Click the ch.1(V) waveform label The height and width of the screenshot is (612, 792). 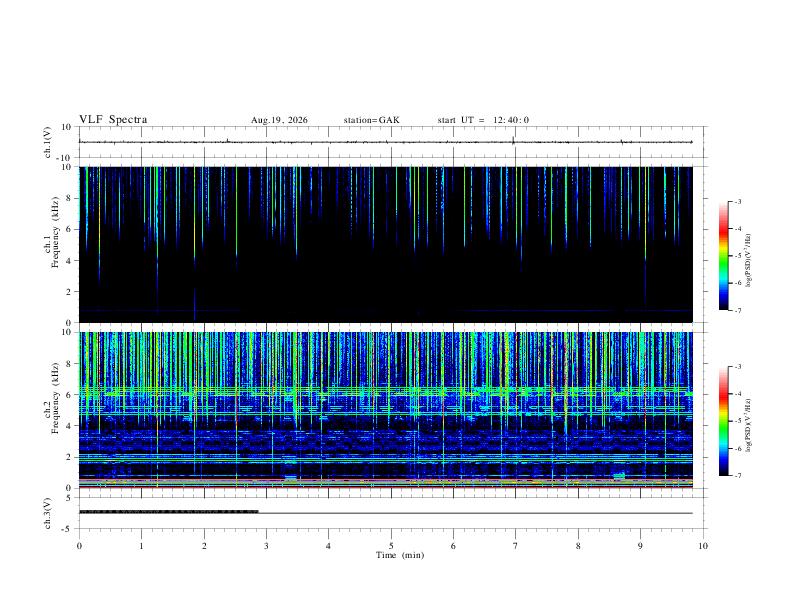click(48, 142)
